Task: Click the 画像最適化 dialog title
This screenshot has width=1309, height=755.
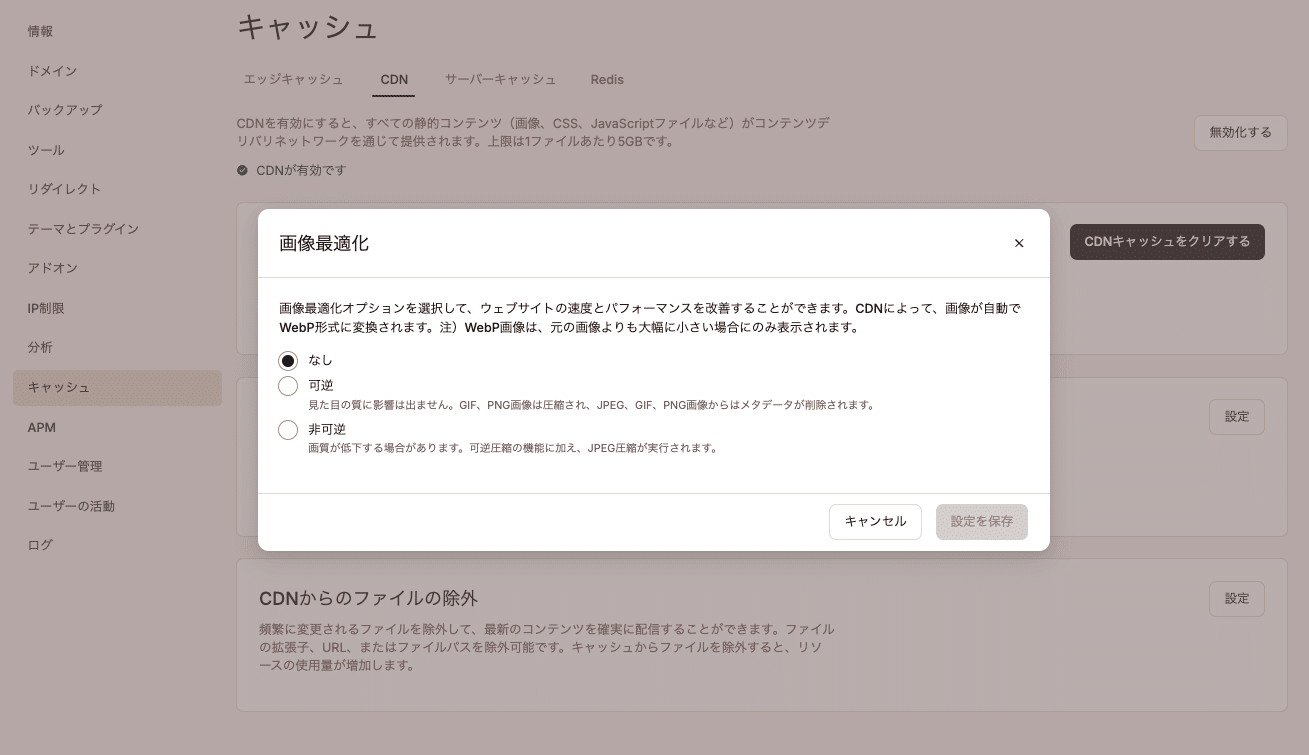Action: click(324, 243)
